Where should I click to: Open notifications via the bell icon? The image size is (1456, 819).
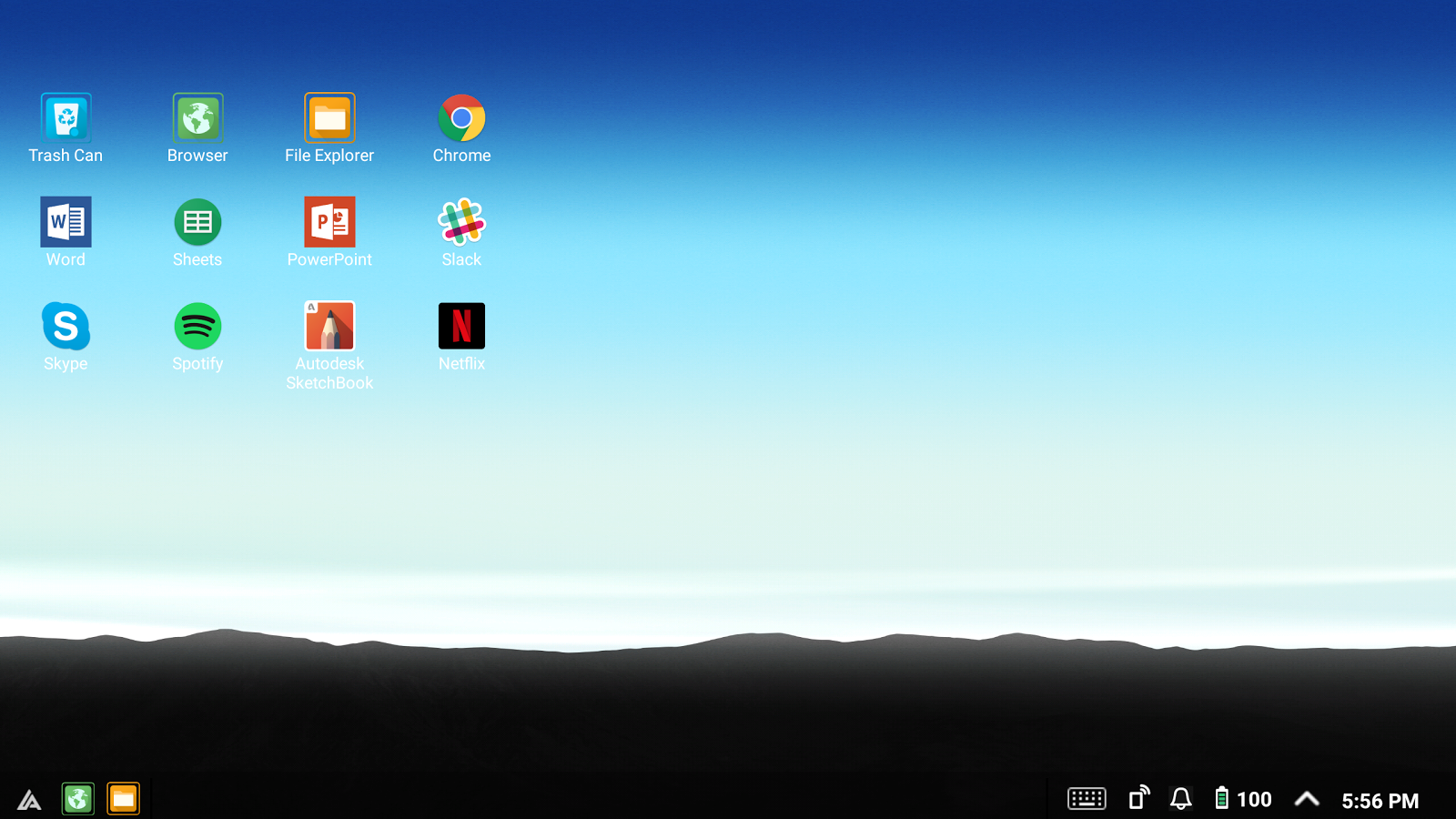[1181, 799]
